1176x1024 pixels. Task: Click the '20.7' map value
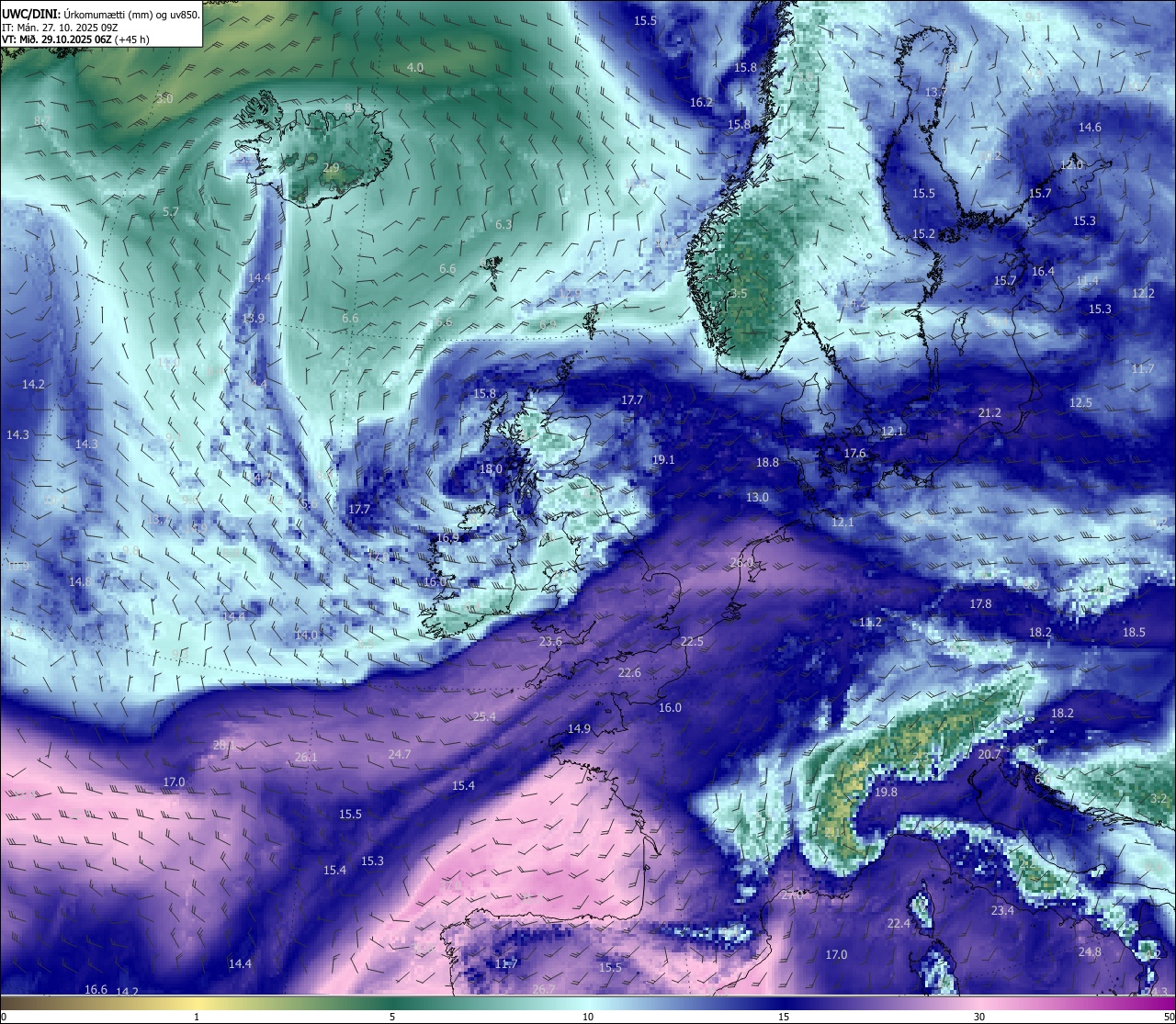pyautogui.click(x=989, y=754)
